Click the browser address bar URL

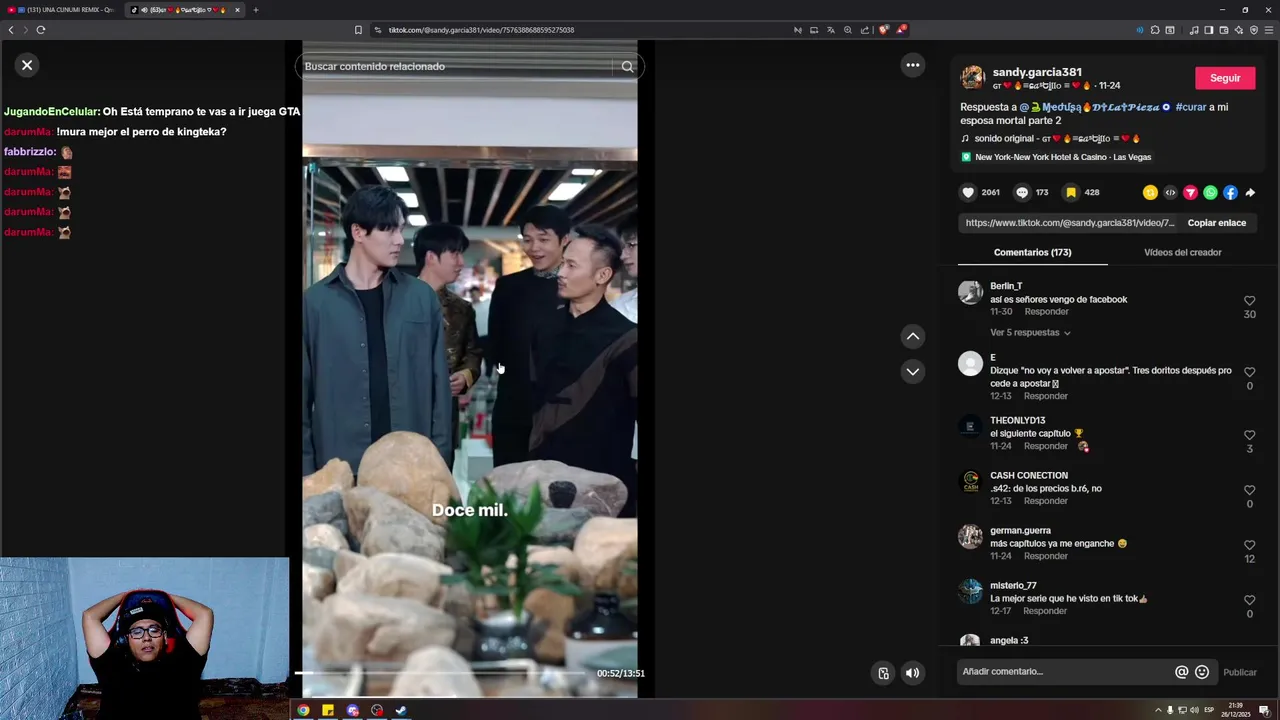click(481, 30)
